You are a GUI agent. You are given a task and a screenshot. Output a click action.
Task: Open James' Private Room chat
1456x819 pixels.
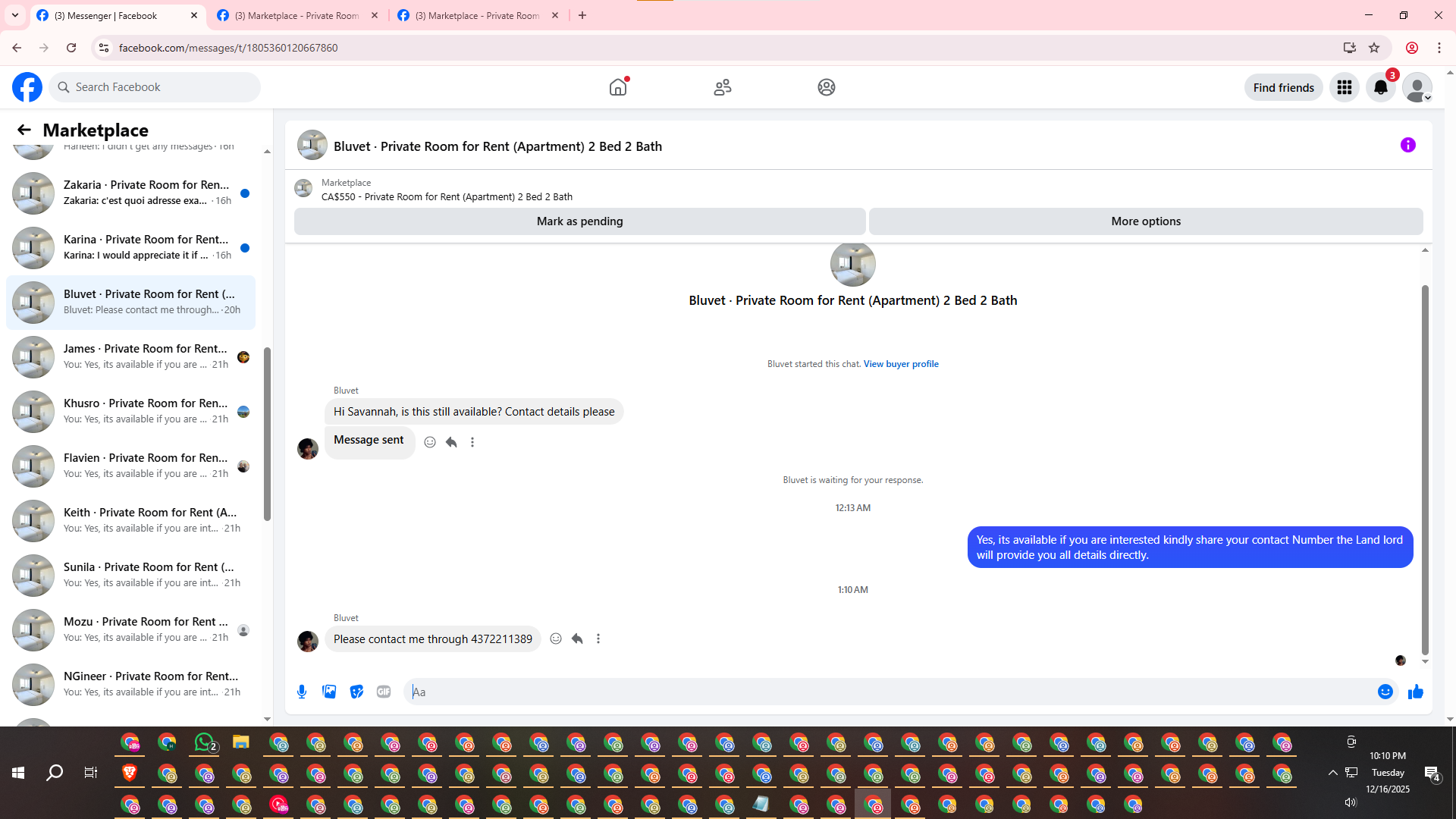point(130,357)
